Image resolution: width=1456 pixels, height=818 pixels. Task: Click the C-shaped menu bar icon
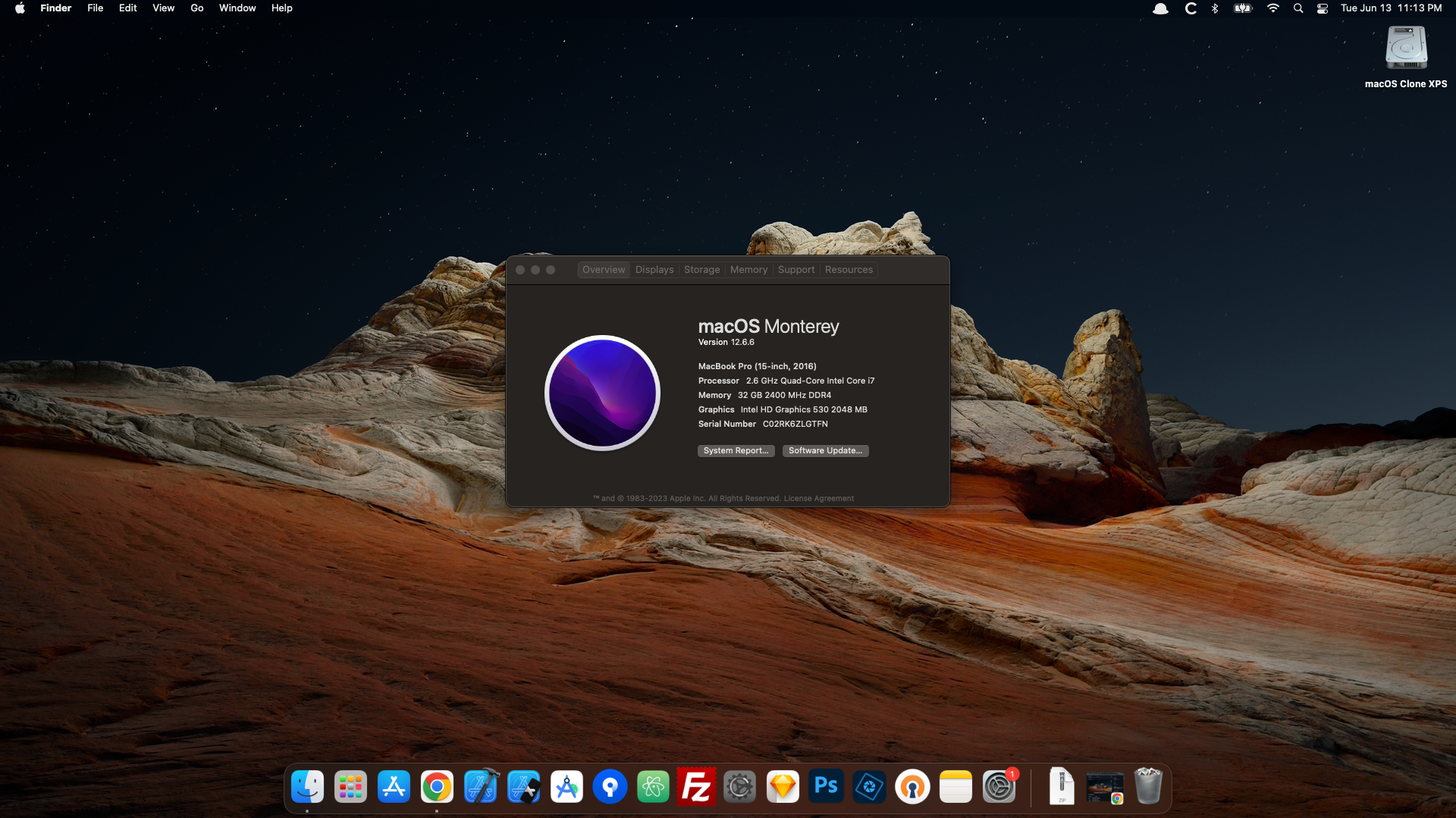pos(1191,8)
